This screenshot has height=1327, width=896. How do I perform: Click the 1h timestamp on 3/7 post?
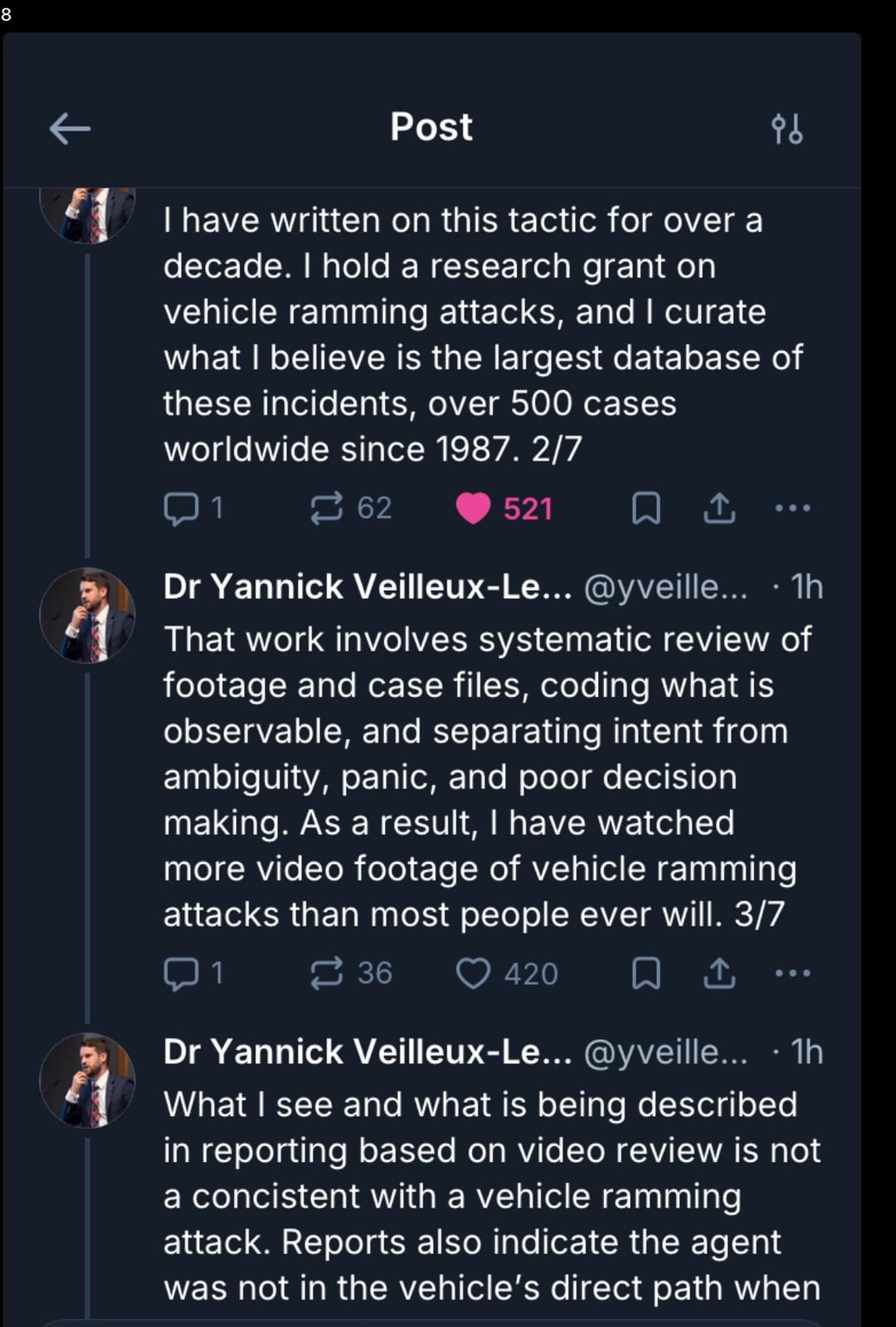click(x=806, y=587)
